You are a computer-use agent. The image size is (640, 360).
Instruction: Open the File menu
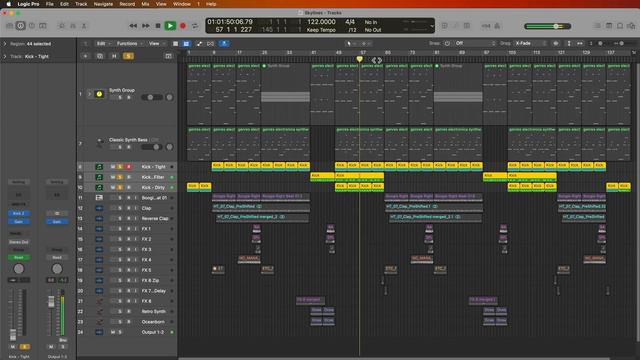pyautogui.click(x=50, y=4)
